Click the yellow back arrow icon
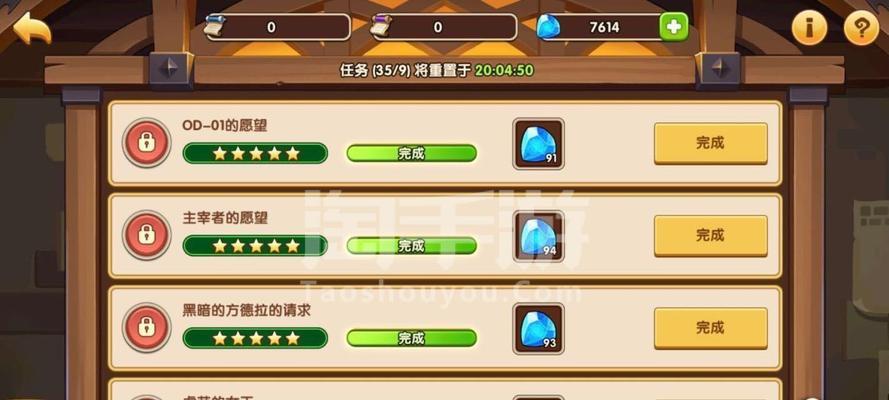The height and width of the screenshot is (400, 889). 32,28
